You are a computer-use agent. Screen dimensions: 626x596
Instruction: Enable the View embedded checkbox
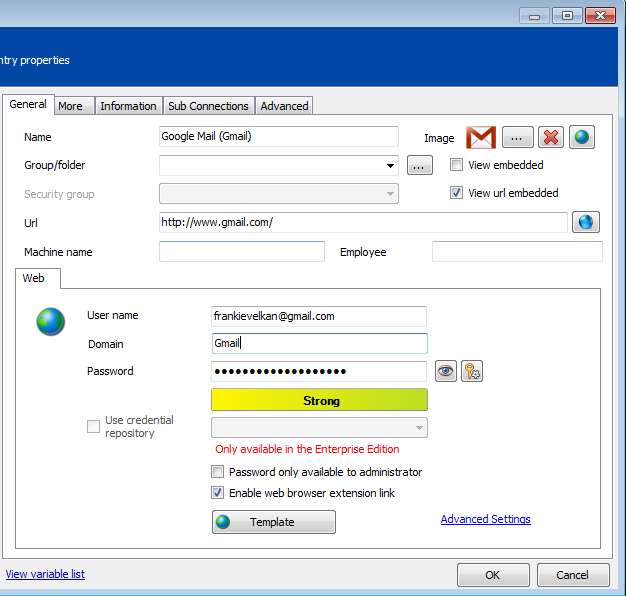click(x=456, y=164)
